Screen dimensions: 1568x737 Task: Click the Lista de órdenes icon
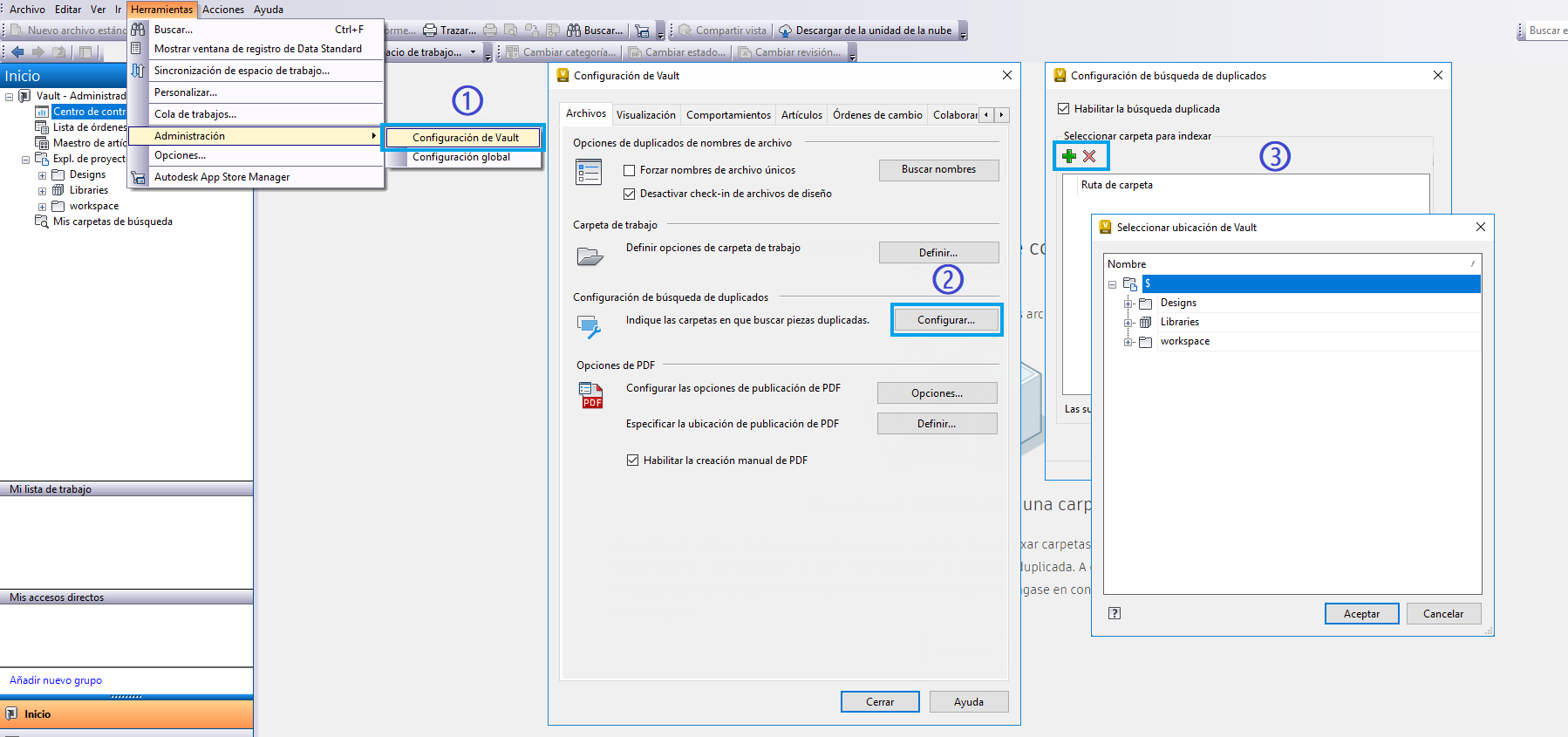tap(42, 127)
